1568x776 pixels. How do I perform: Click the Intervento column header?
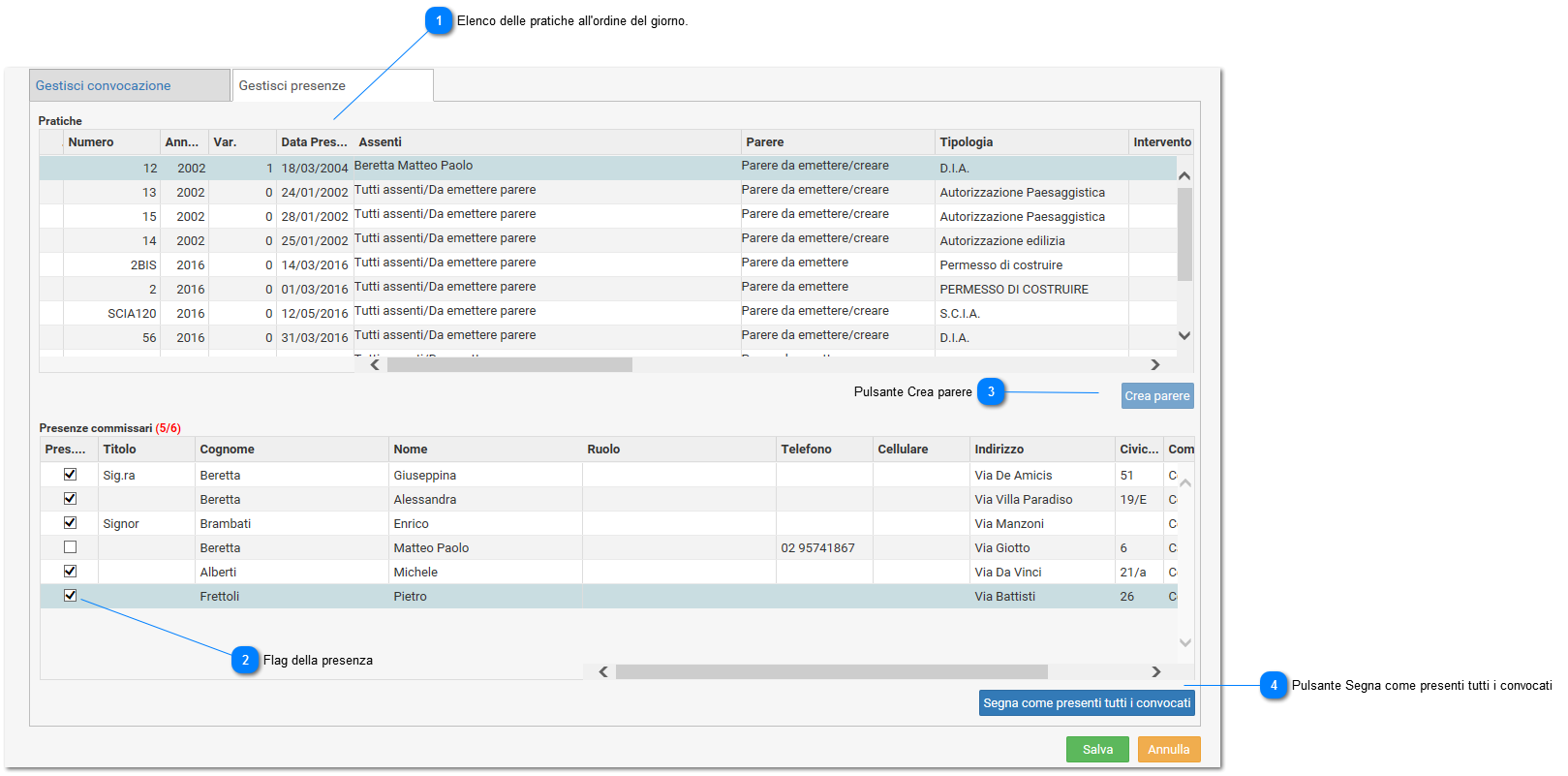pyautogui.click(x=1161, y=141)
